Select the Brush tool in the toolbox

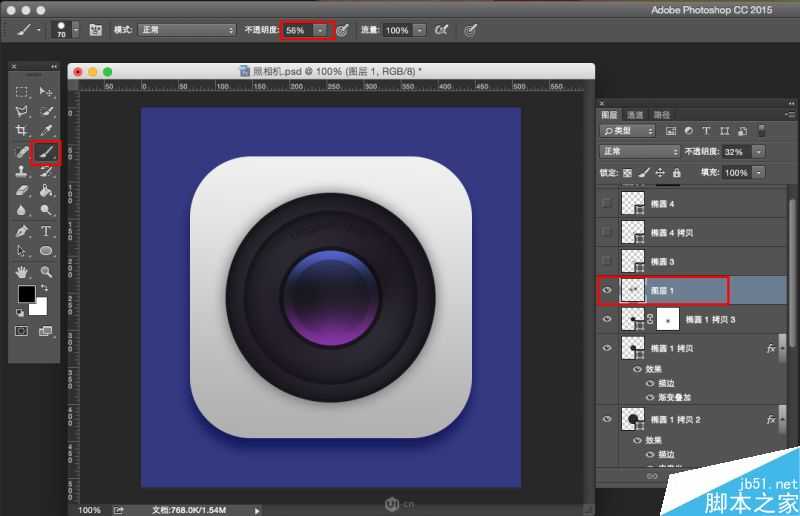[x=45, y=152]
